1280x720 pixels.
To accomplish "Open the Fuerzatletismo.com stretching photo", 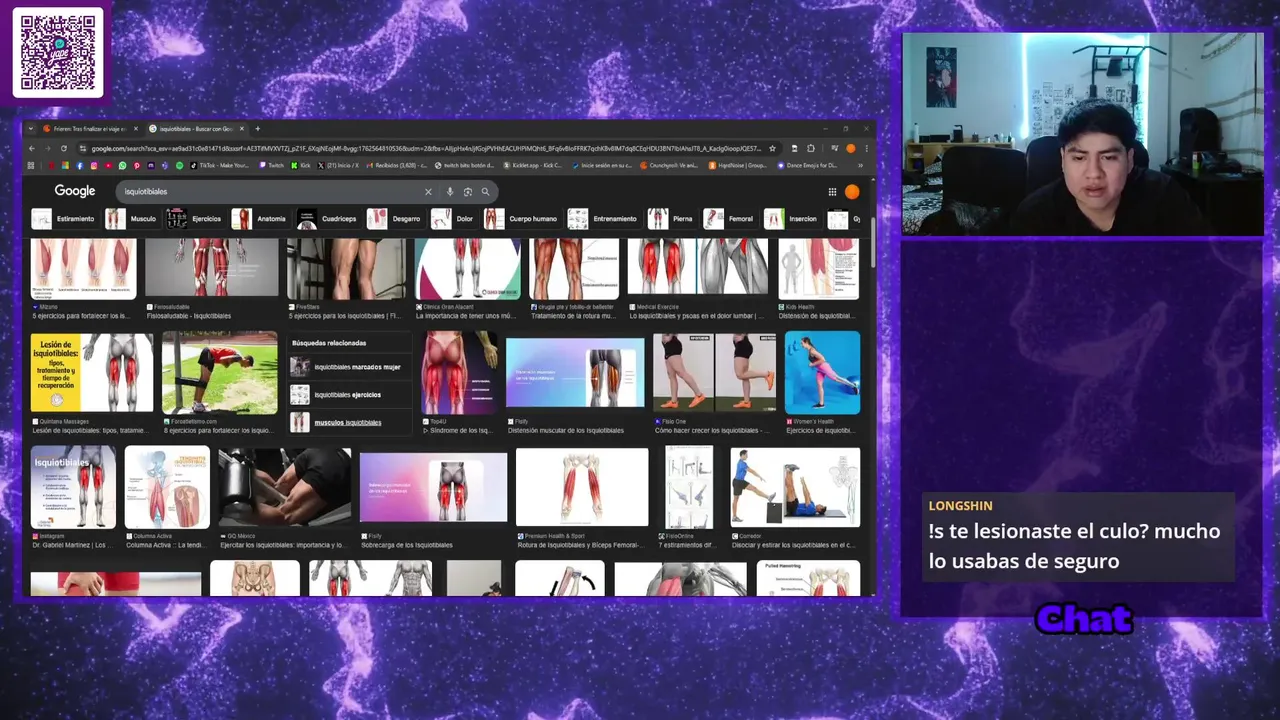I will [x=219, y=373].
